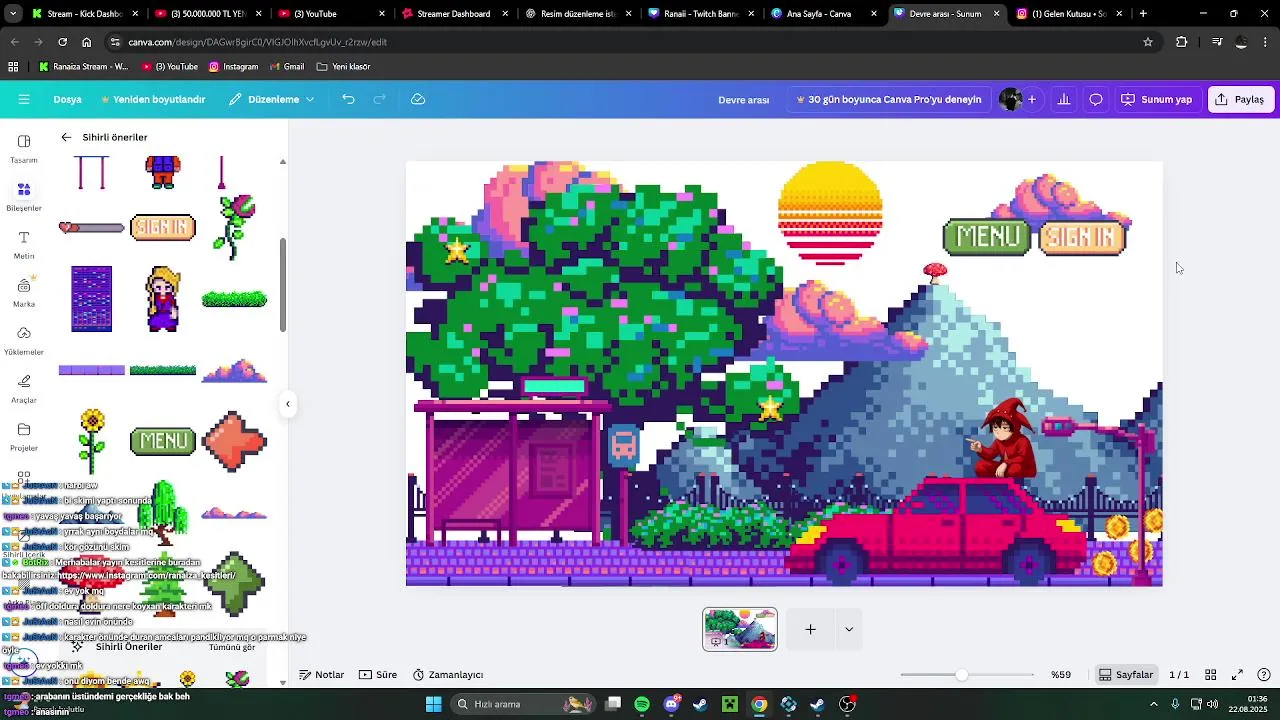Add the blonde princess character element
The height and width of the screenshot is (720, 1280).
click(x=162, y=299)
